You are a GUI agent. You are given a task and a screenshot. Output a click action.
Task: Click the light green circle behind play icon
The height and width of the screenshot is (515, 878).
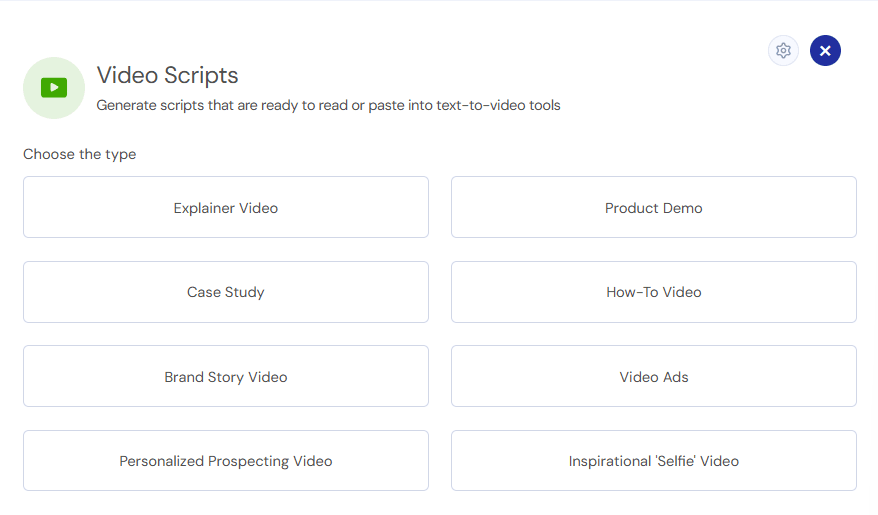tap(54, 88)
